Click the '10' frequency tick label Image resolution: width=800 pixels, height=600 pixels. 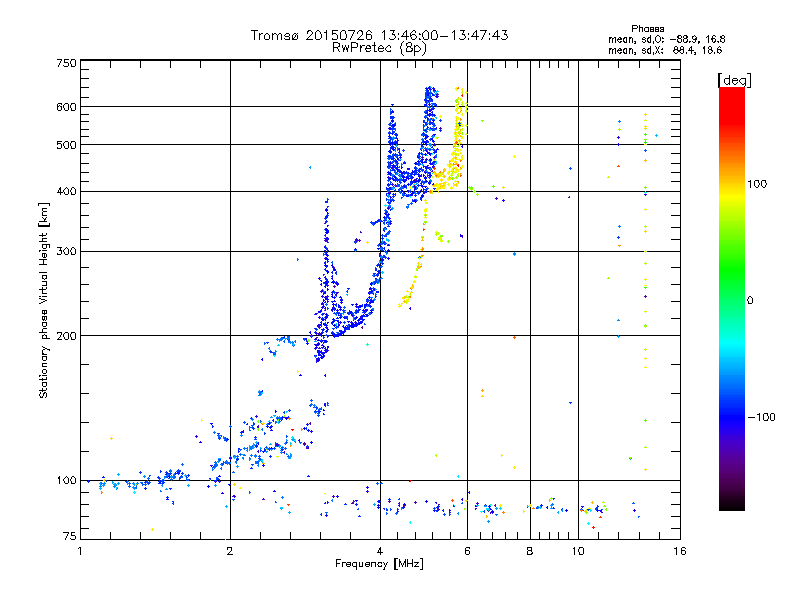(578, 551)
